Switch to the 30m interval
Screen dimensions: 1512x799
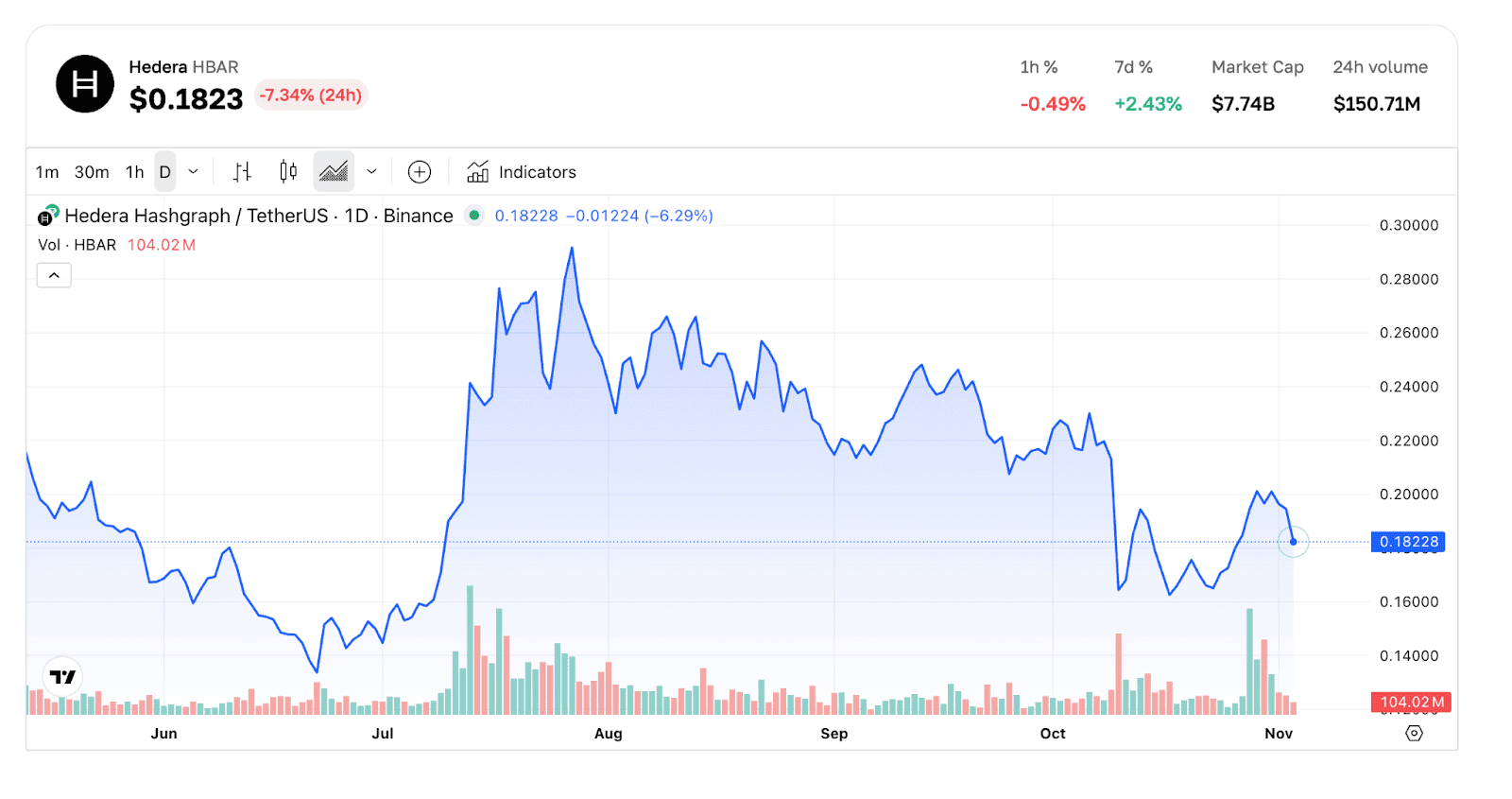pyautogui.click(x=92, y=172)
